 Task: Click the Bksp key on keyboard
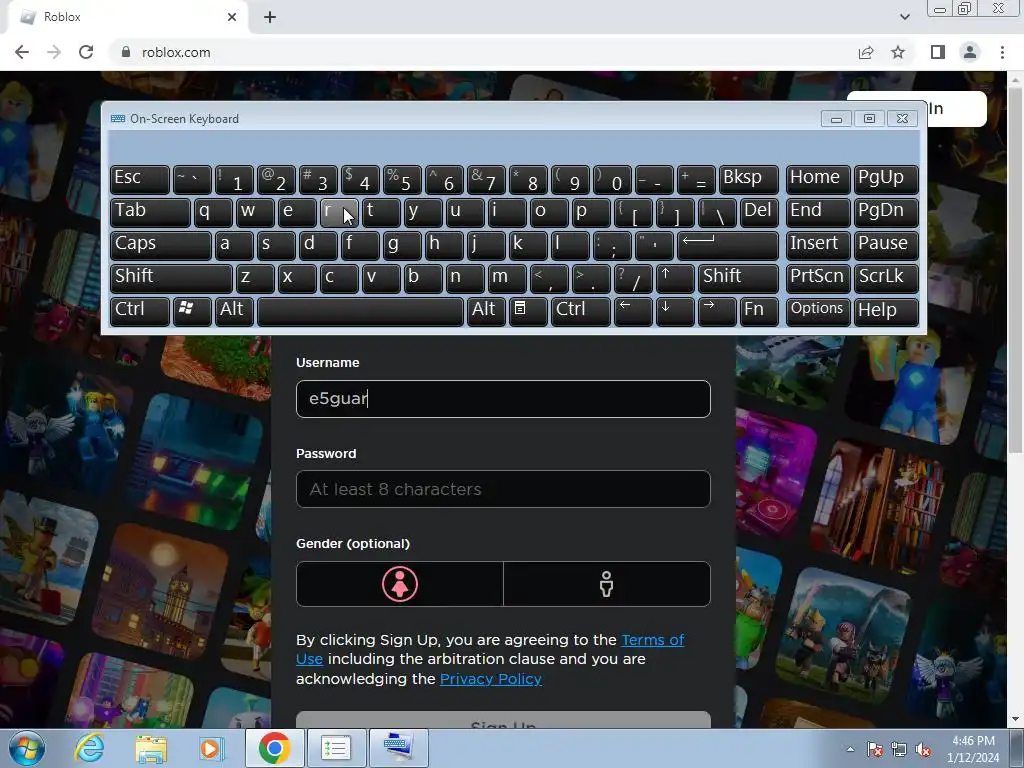(748, 179)
